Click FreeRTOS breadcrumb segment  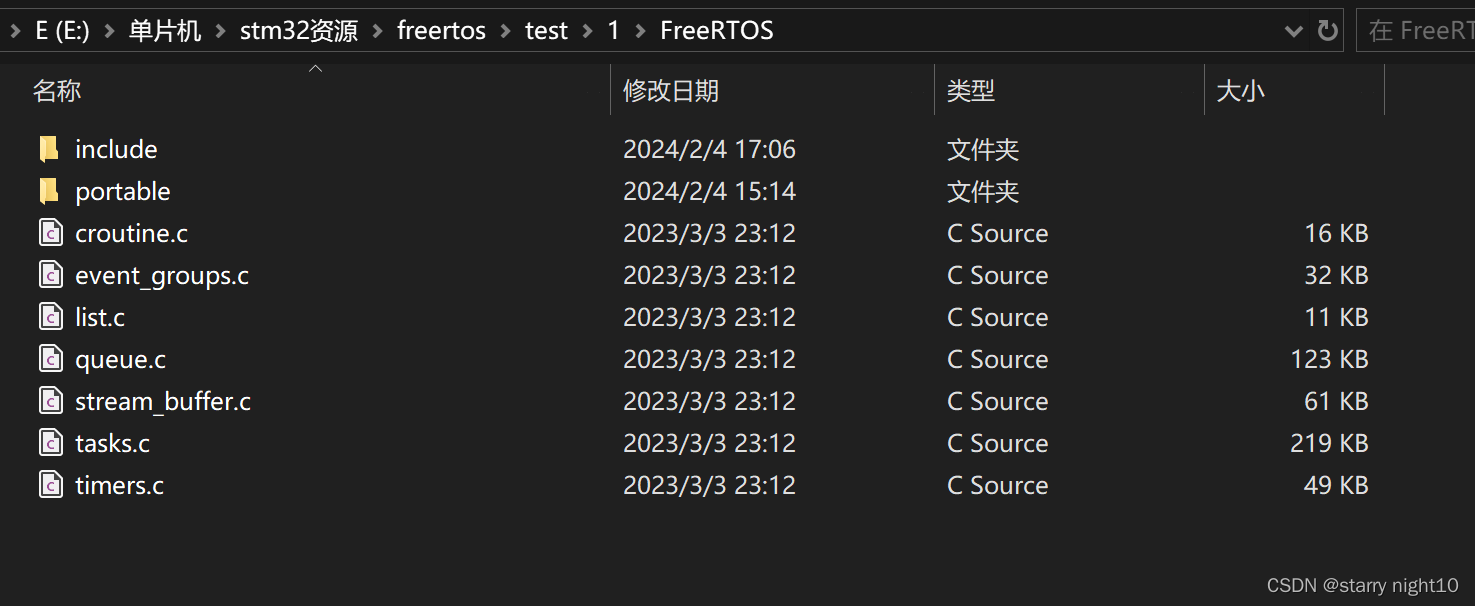point(717,31)
